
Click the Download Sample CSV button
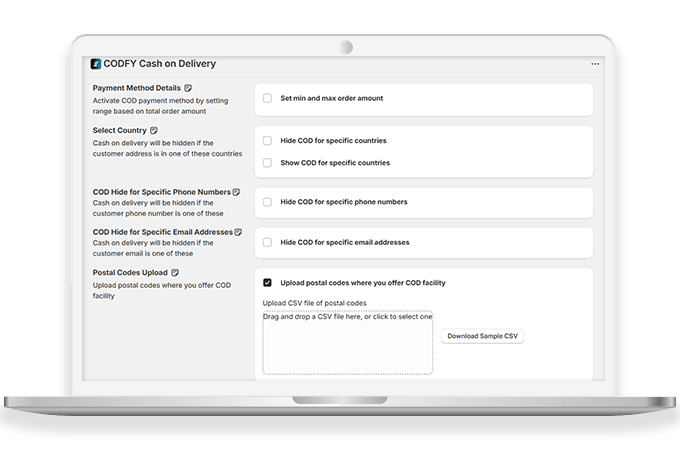click(x=482, y=336)
